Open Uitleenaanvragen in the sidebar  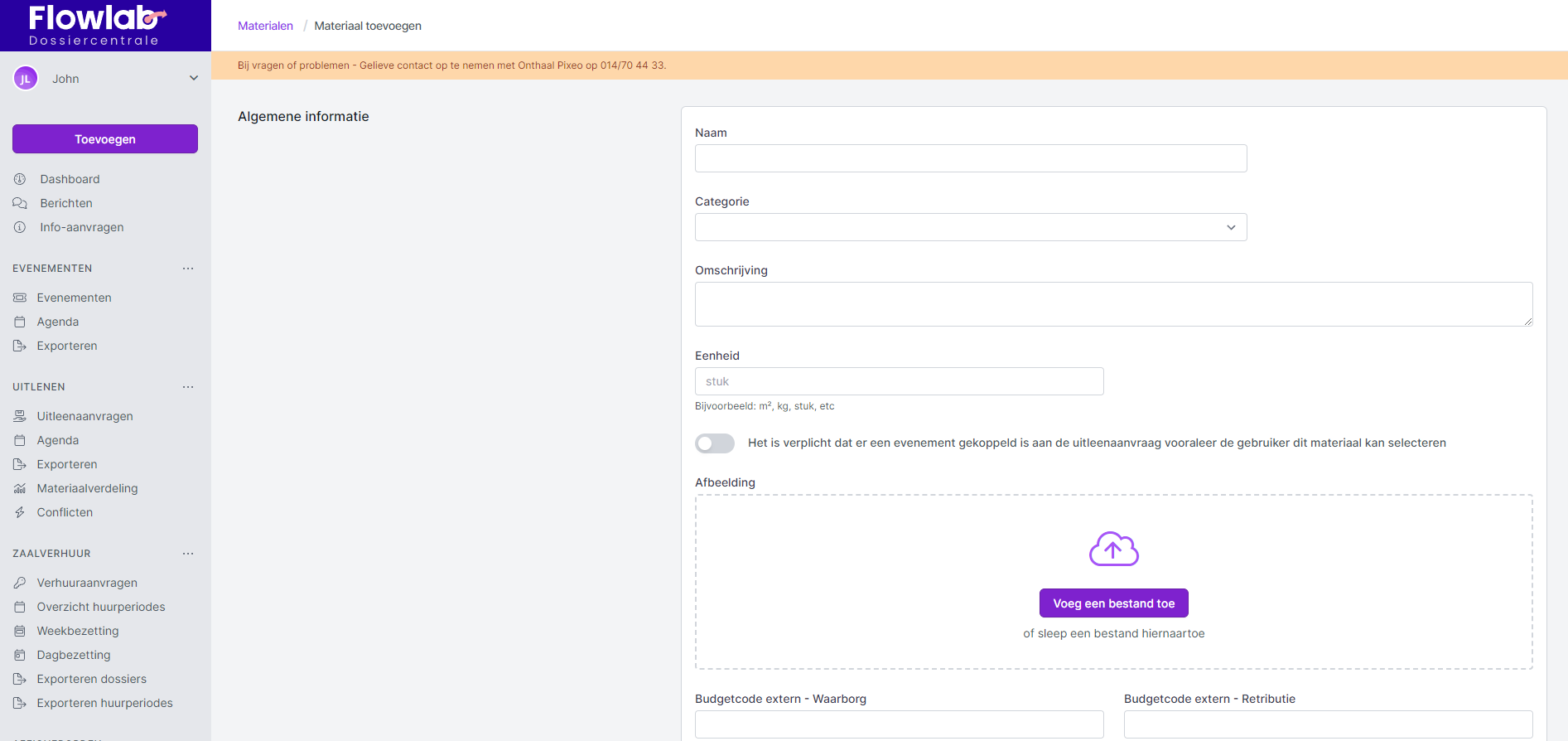84,416
